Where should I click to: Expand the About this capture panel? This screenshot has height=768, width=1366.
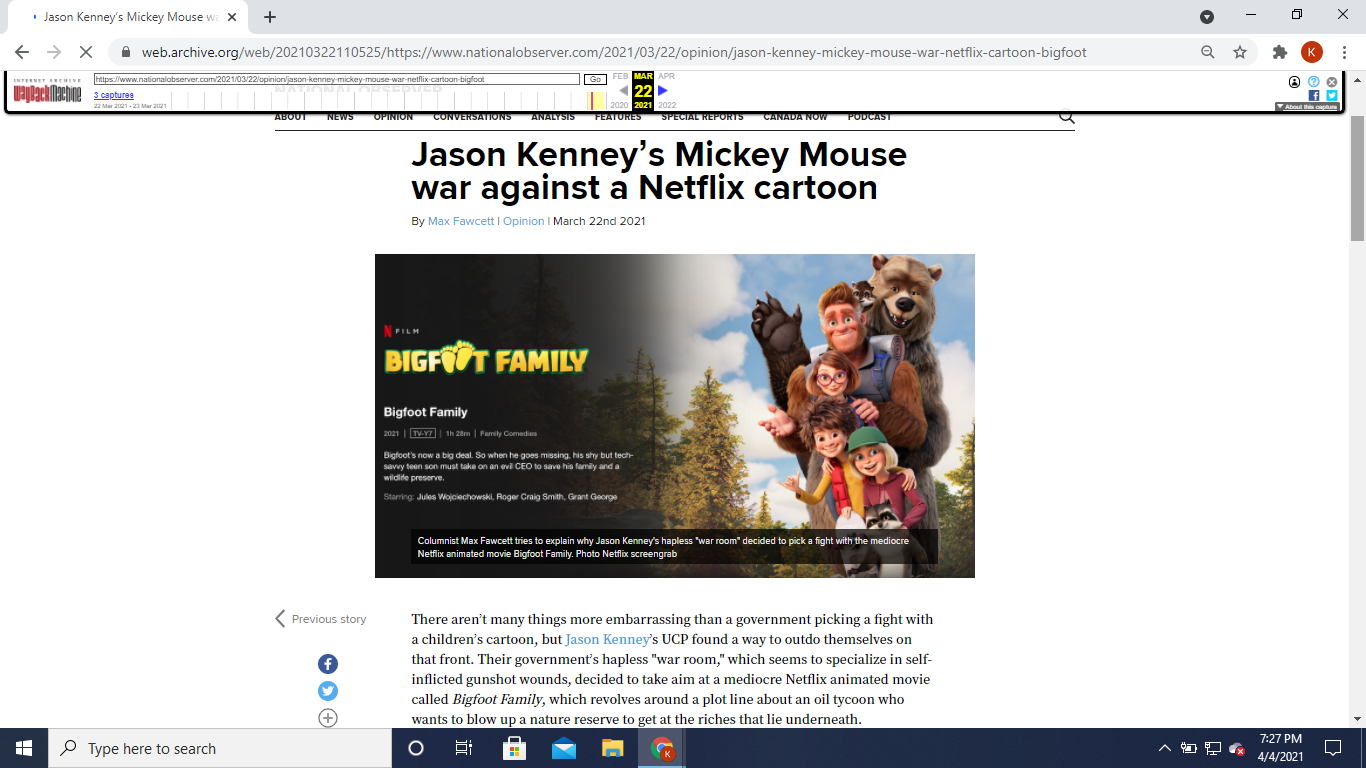[x=1306, y=107]
